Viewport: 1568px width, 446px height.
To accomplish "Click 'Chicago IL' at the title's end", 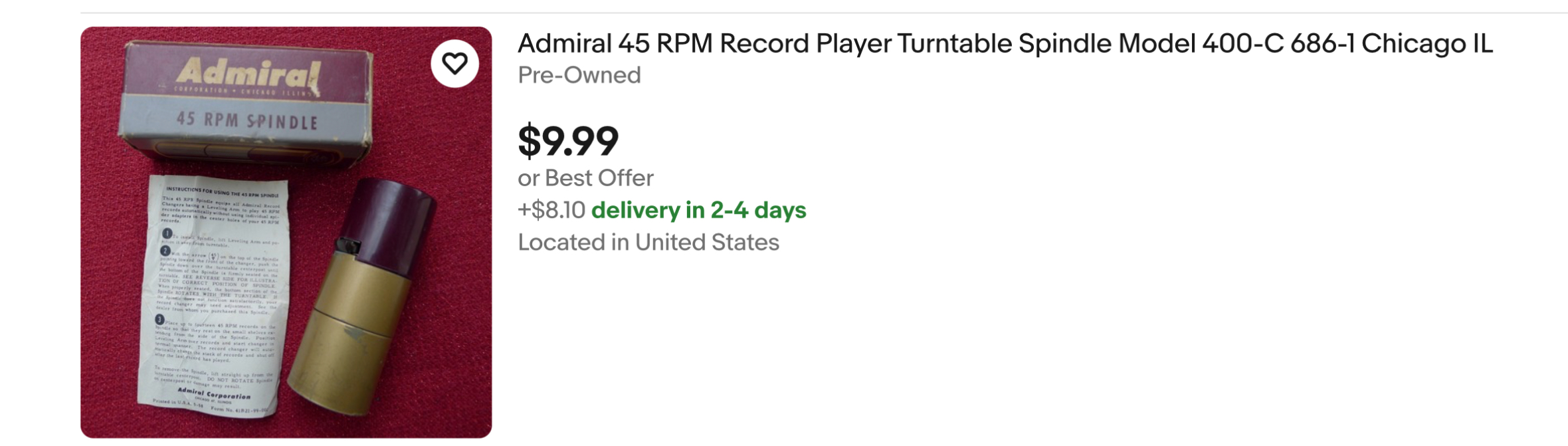I will (x=1426, y=44).
